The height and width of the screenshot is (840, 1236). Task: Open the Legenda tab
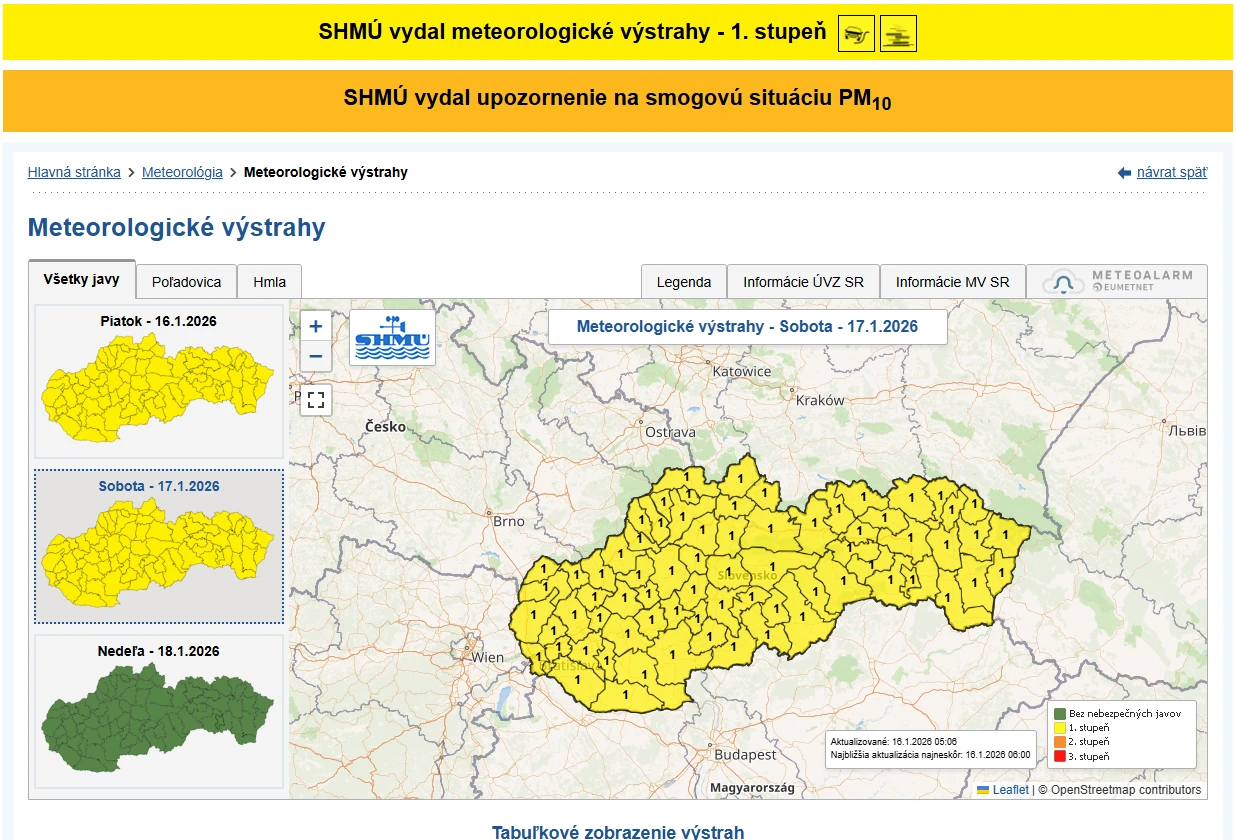(x=684, y=282)
